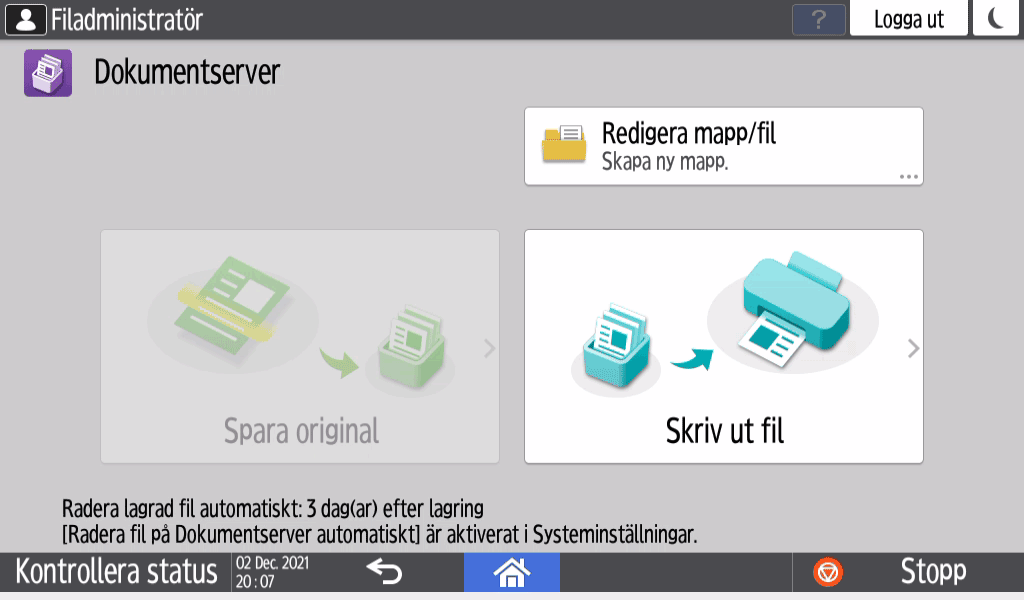Log out with the Logga ut button
Viewport: 1024px width, 600px height.
(x=908, y=18)
